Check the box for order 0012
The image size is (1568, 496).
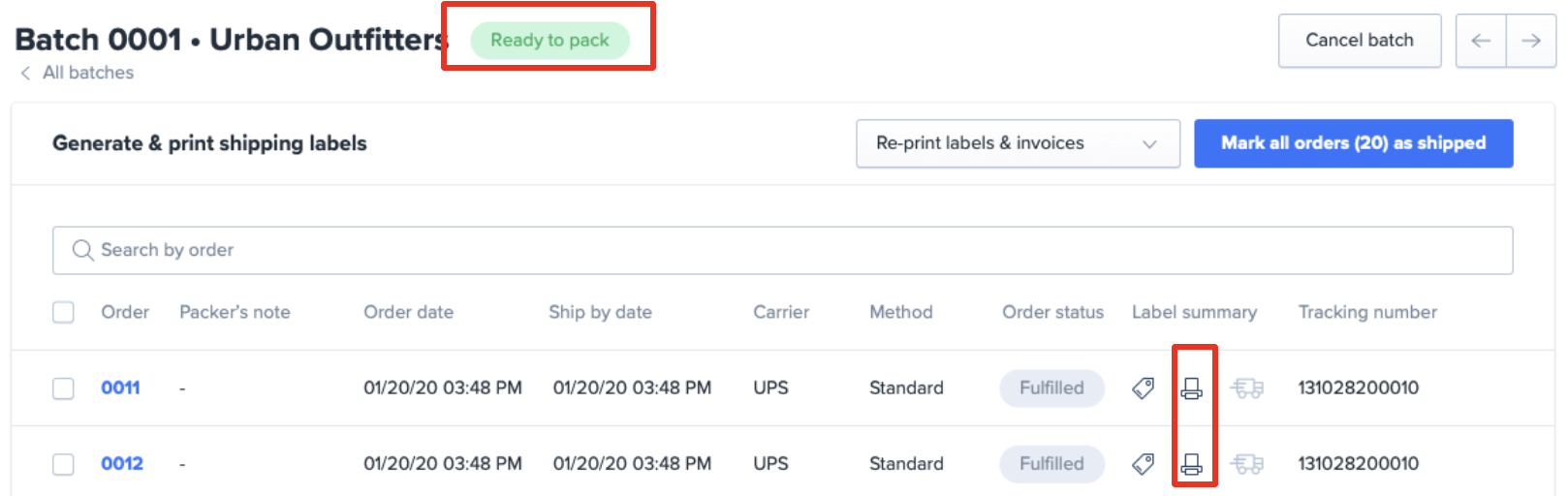tap(63, 464)
